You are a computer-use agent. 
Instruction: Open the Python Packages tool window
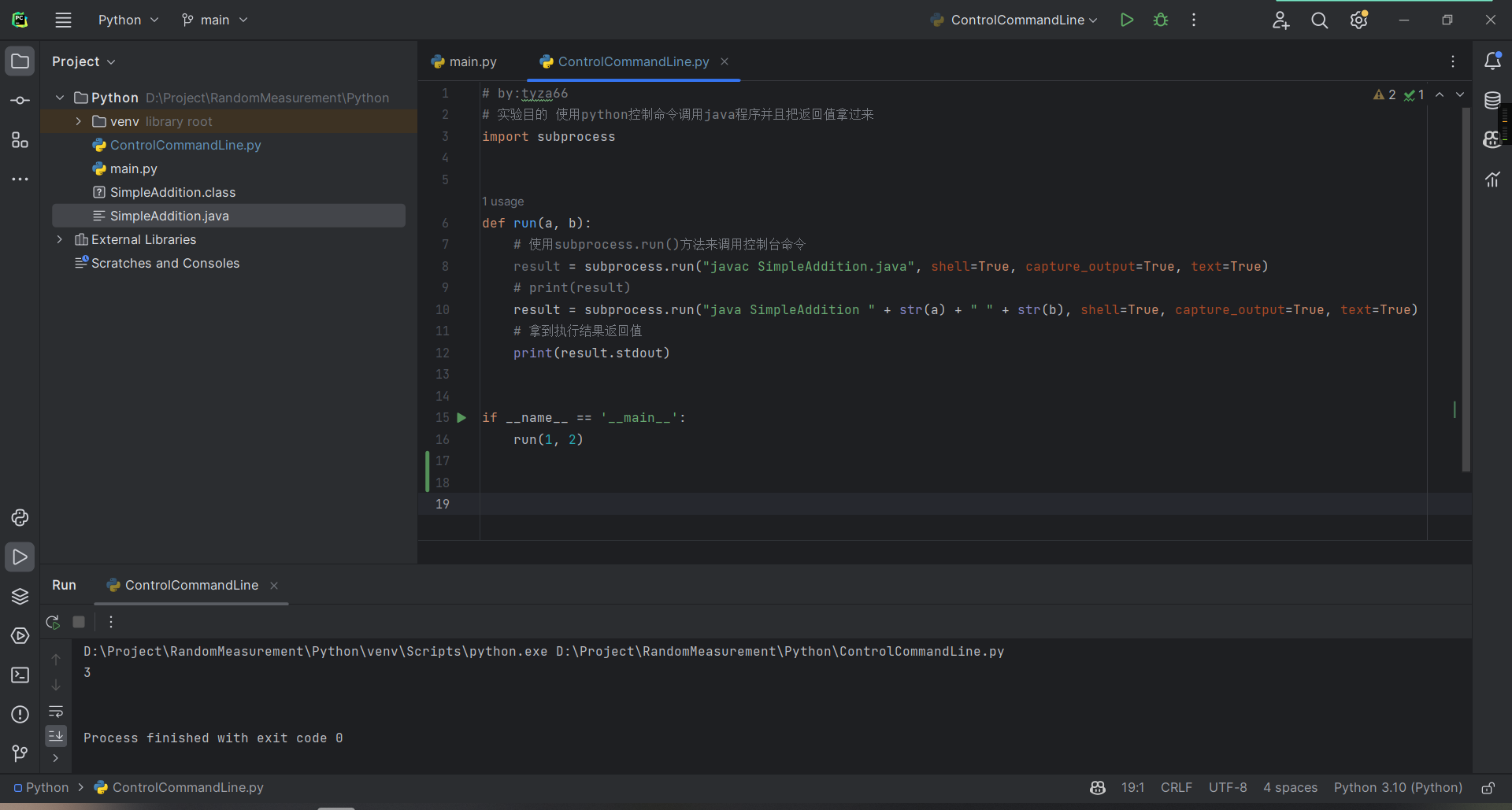[x=20, y=597]
